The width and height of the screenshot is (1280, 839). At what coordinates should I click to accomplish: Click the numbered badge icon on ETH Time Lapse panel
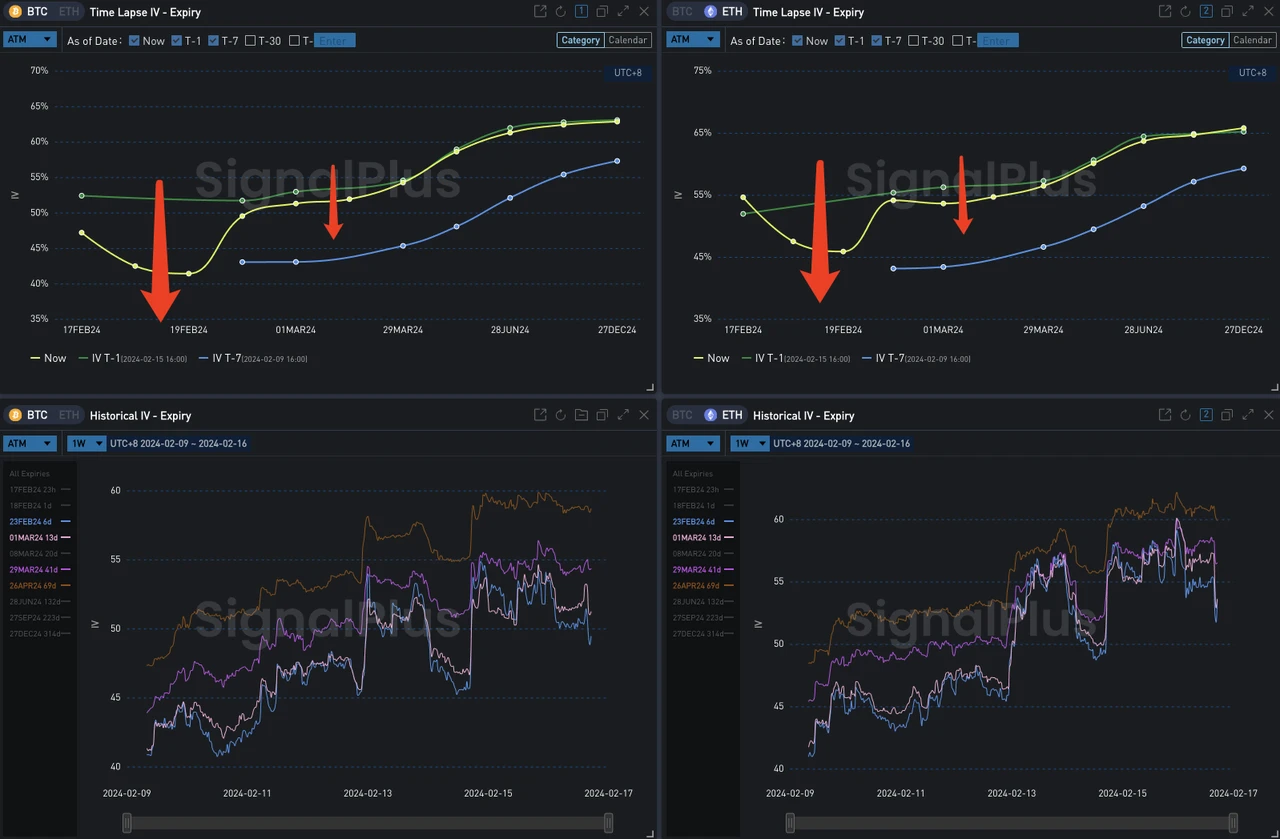1206,12
